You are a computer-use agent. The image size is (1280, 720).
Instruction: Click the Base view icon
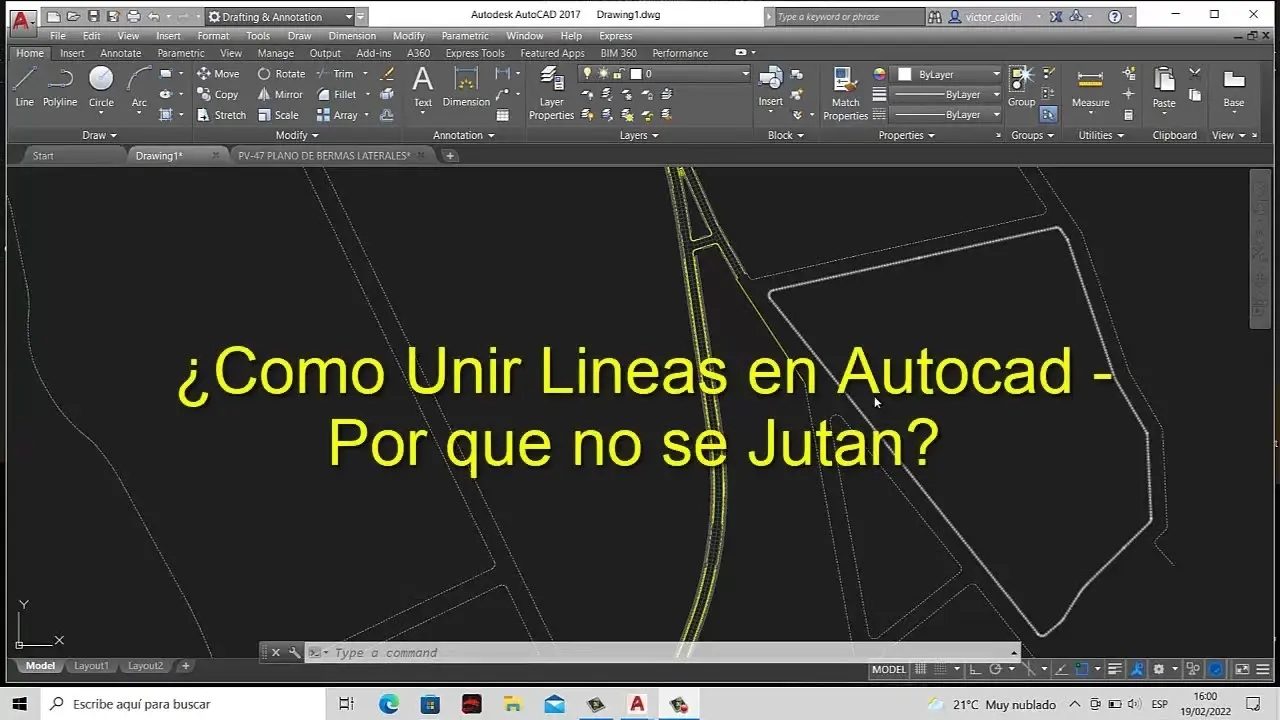(x=1234, y=86)
